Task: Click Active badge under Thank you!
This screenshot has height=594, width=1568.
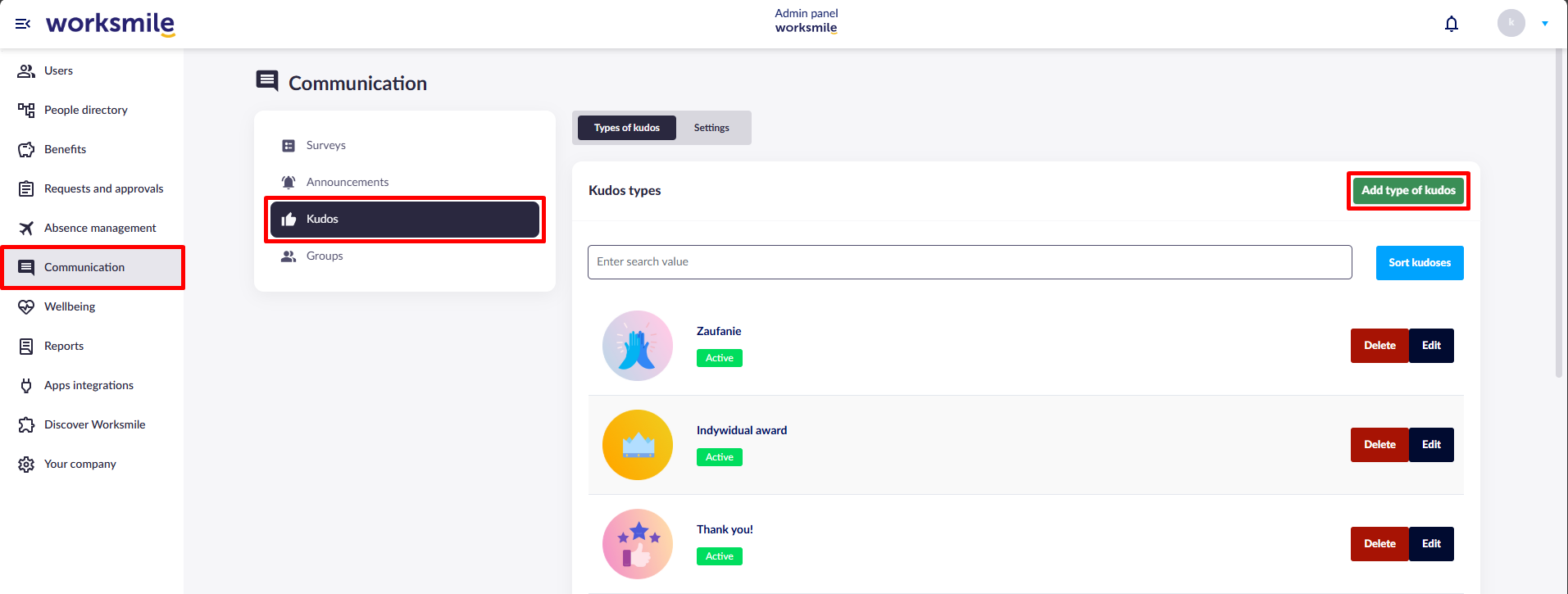Action: point(720,556)
